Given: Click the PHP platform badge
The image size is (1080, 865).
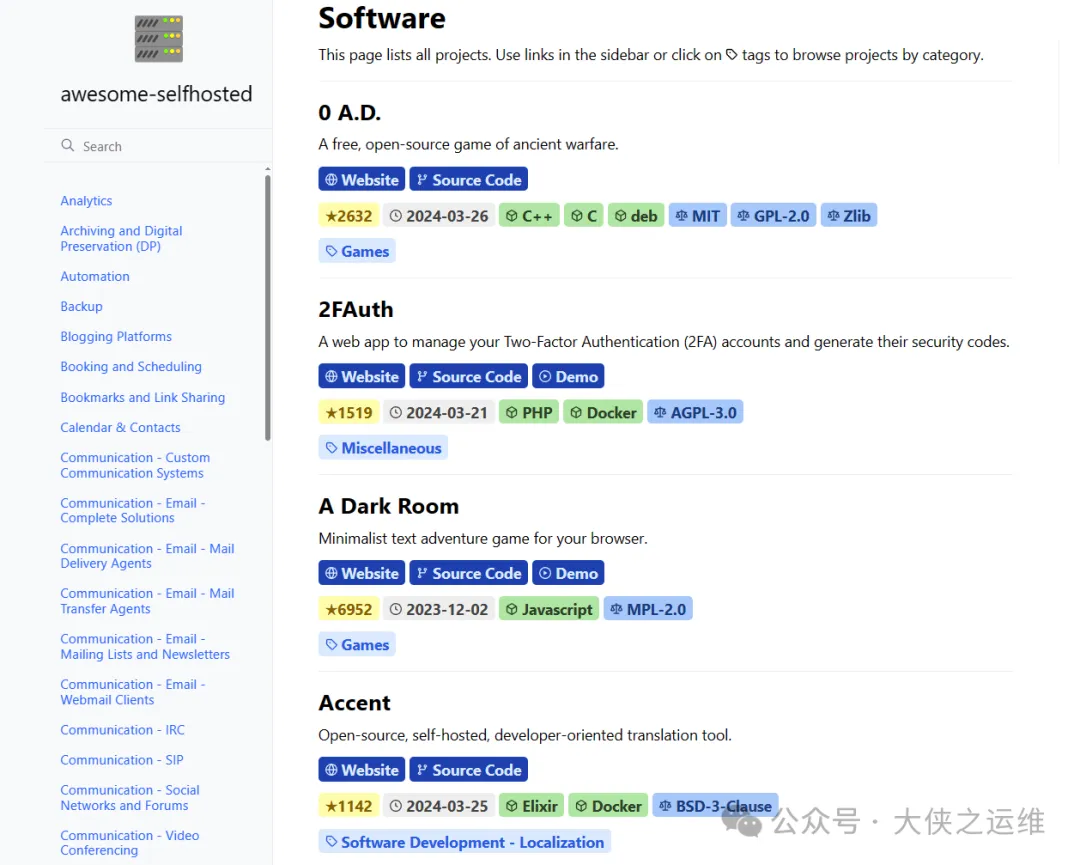Looking at the screenshot, I should pos(529,413).
